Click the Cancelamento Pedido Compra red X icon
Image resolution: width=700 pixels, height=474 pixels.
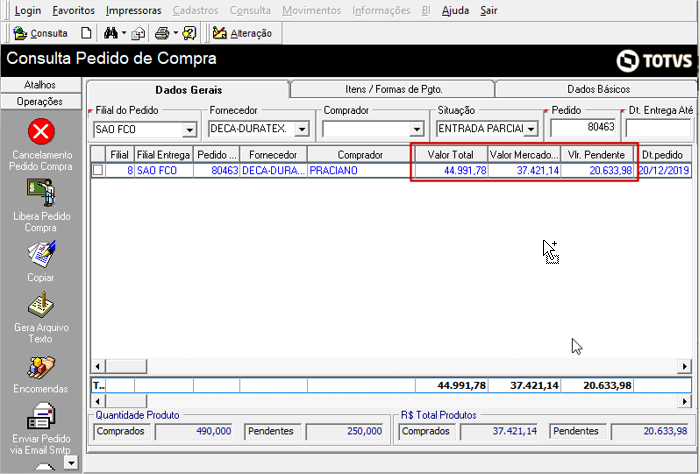pos(41,132)
